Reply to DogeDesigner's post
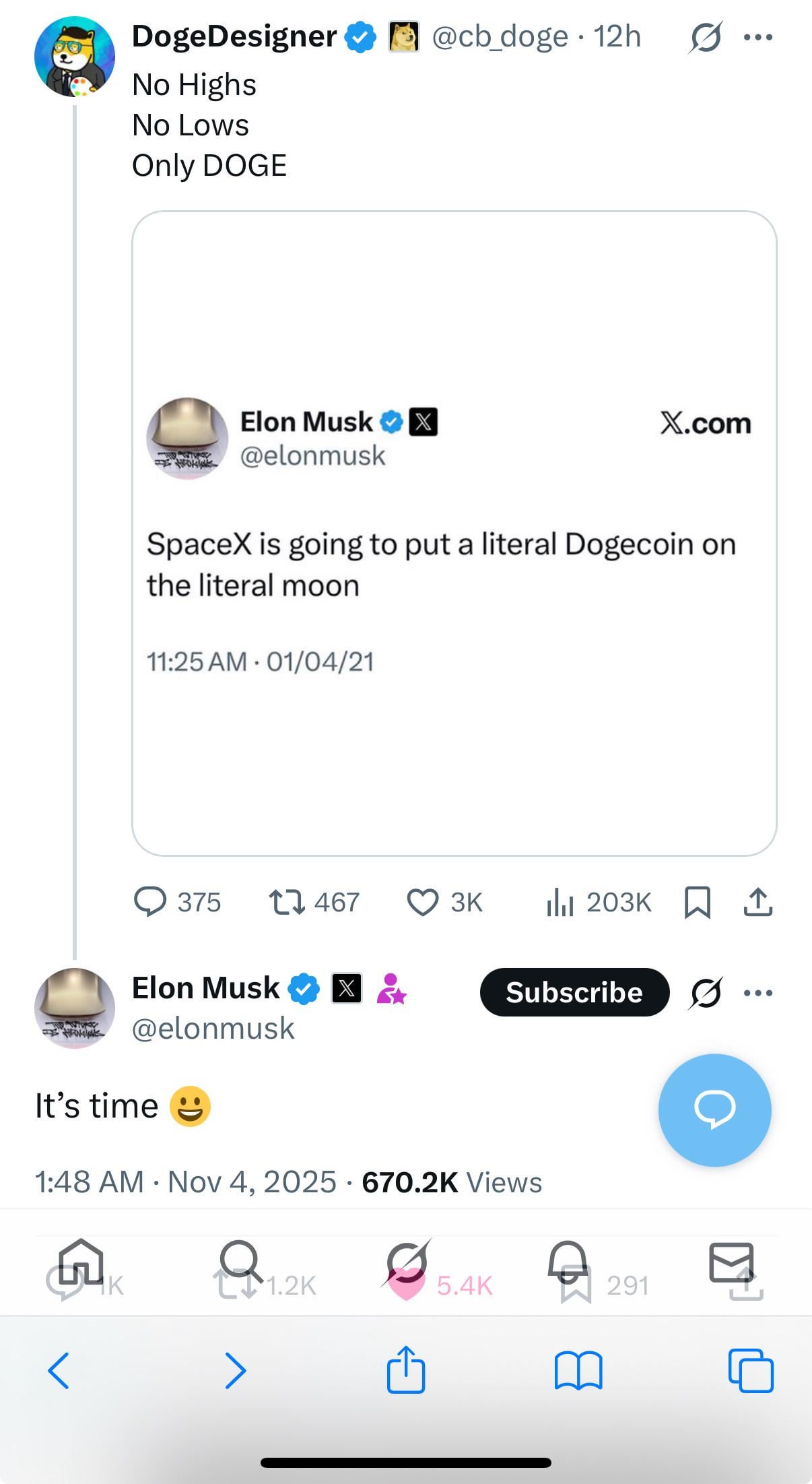This screenshot has width=812, height=1484. 151,902
